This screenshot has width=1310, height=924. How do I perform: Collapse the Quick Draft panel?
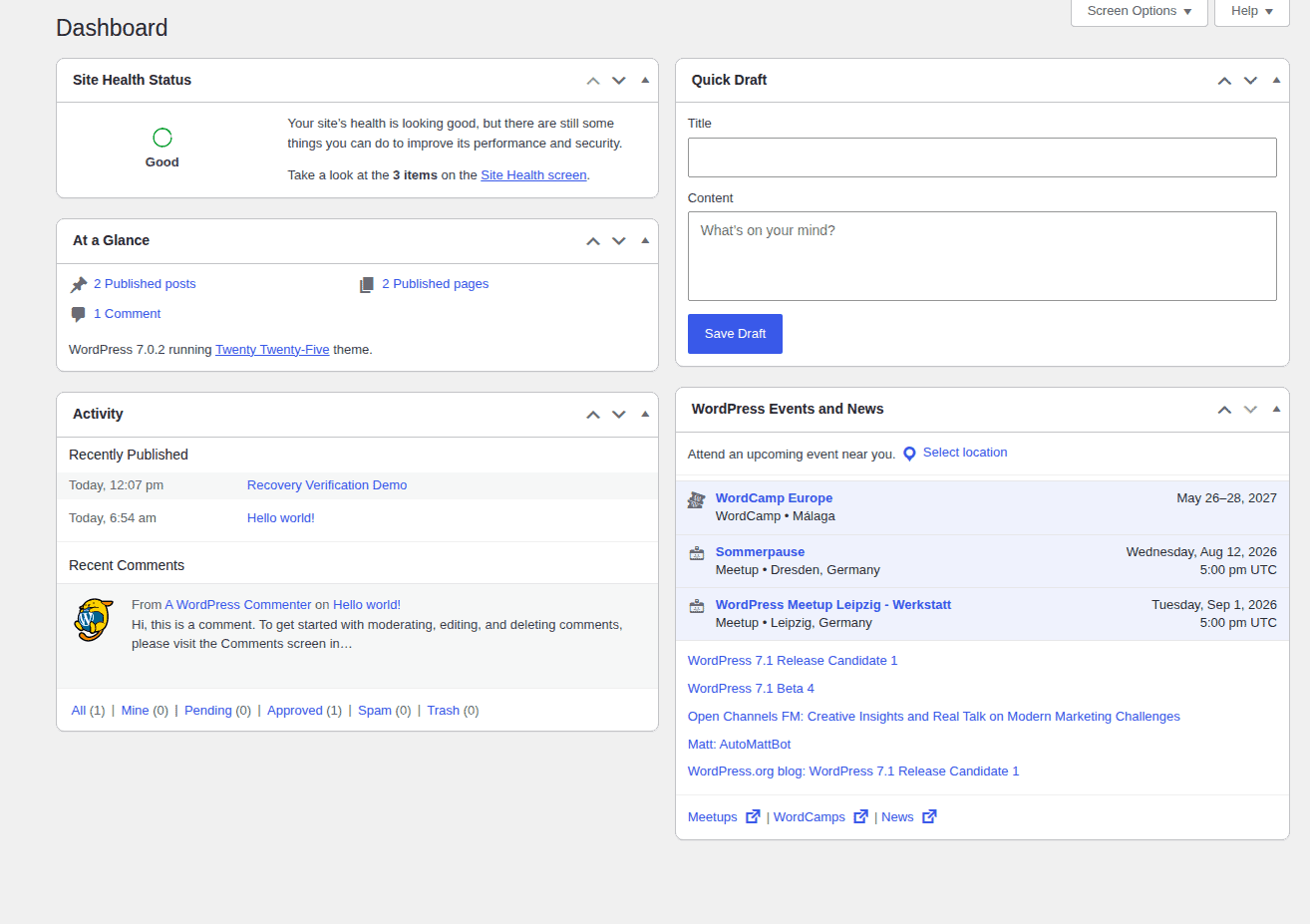pos(1276,80)
